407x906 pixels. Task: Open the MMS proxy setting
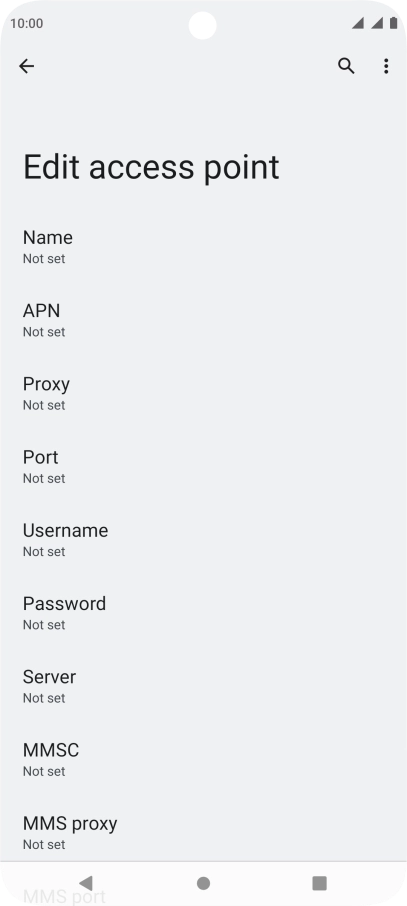[204, 834]
